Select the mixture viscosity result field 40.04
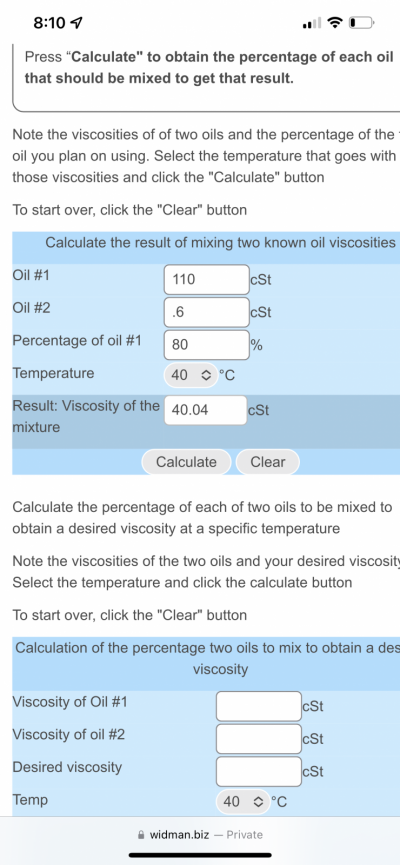This screenshot has width=400, height=865. click(x=205, y=410)
